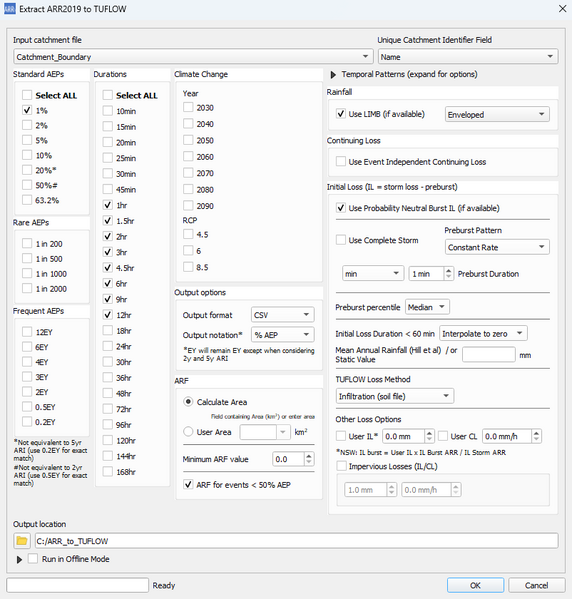The image size is (572, 599).
Task: Click the ARR app icon in title bar
Action: 10,9
